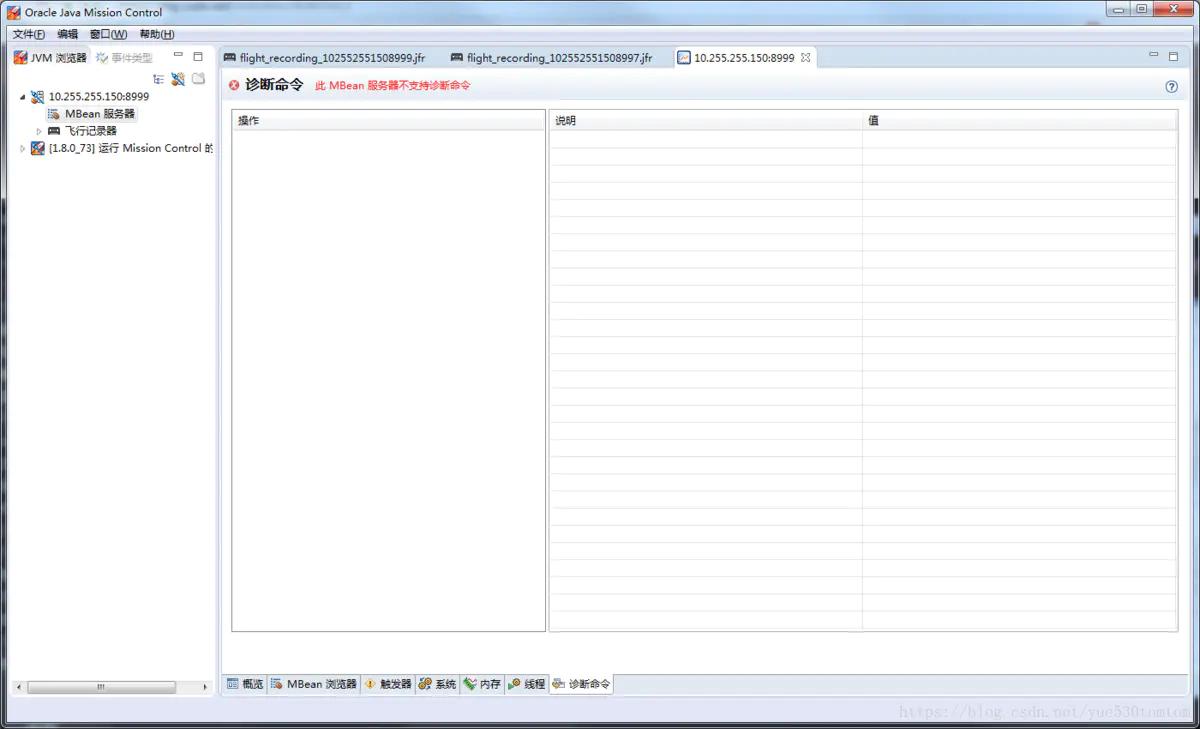Switch to flight_recording_102552551508997.jfr tab

[x=552, y=57]
